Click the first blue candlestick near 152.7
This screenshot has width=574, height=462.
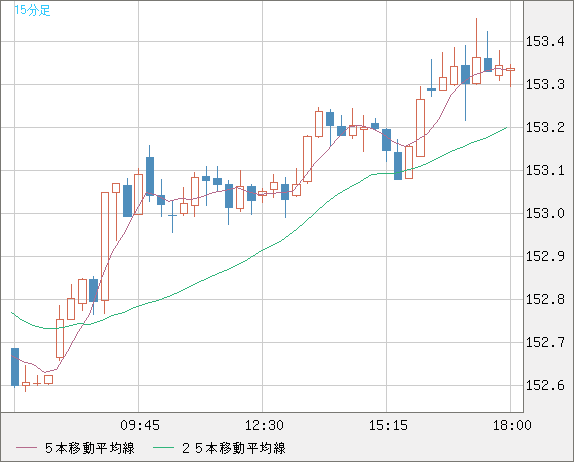click(x=15, y=367)
